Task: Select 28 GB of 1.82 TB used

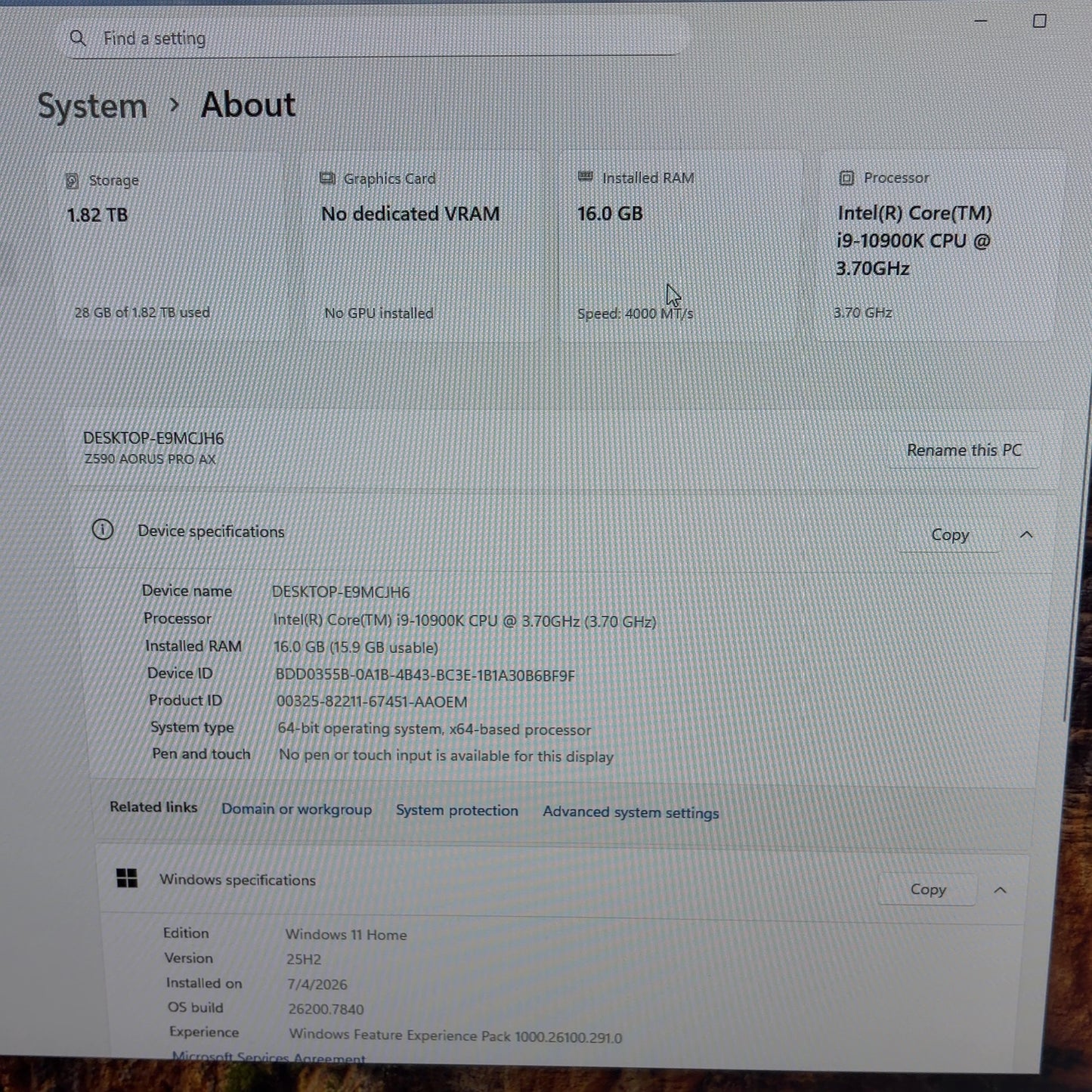Action: pyautogui.click(x=142, y=312)
